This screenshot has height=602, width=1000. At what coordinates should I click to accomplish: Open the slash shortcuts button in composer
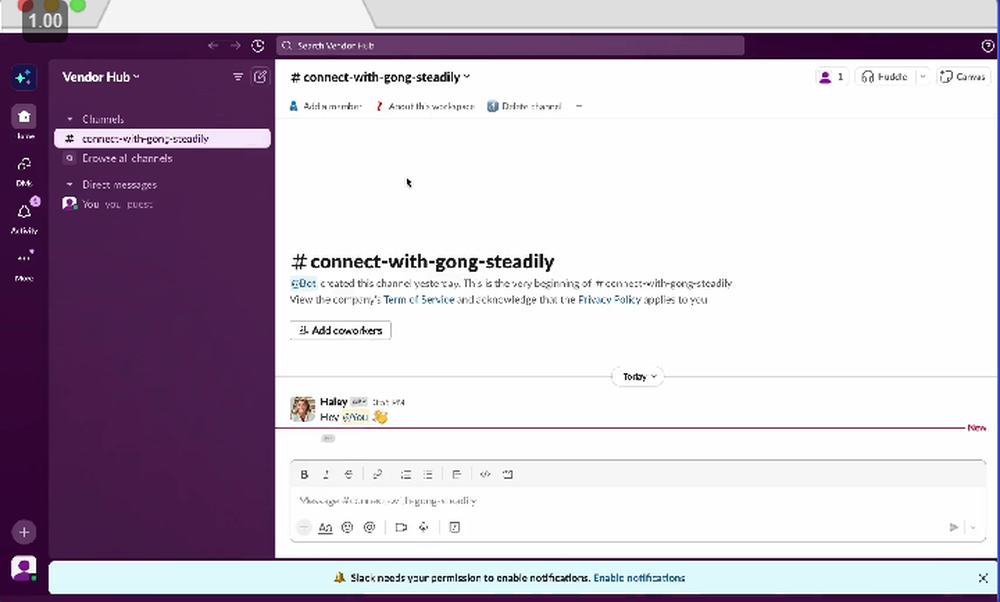point(455,527)
